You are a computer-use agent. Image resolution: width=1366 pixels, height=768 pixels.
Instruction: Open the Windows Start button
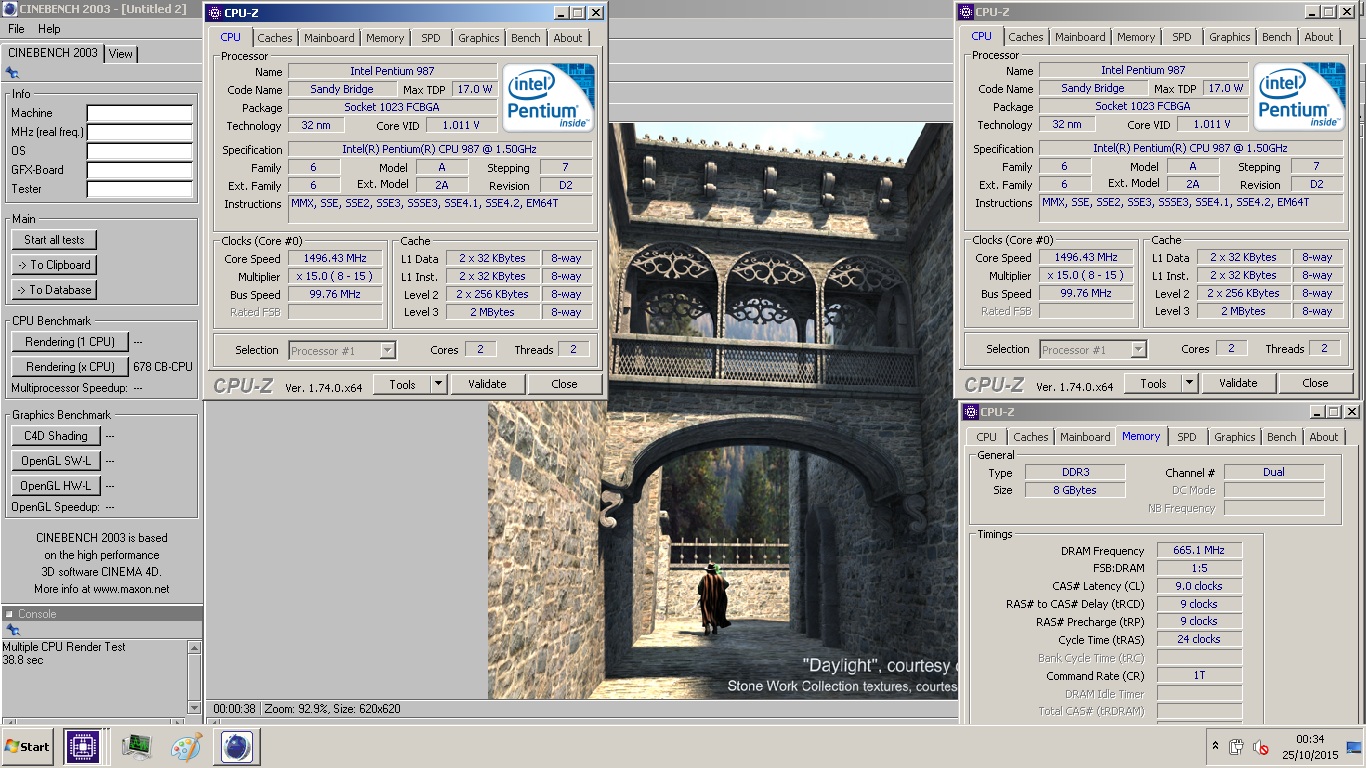[x=27, y=747]
